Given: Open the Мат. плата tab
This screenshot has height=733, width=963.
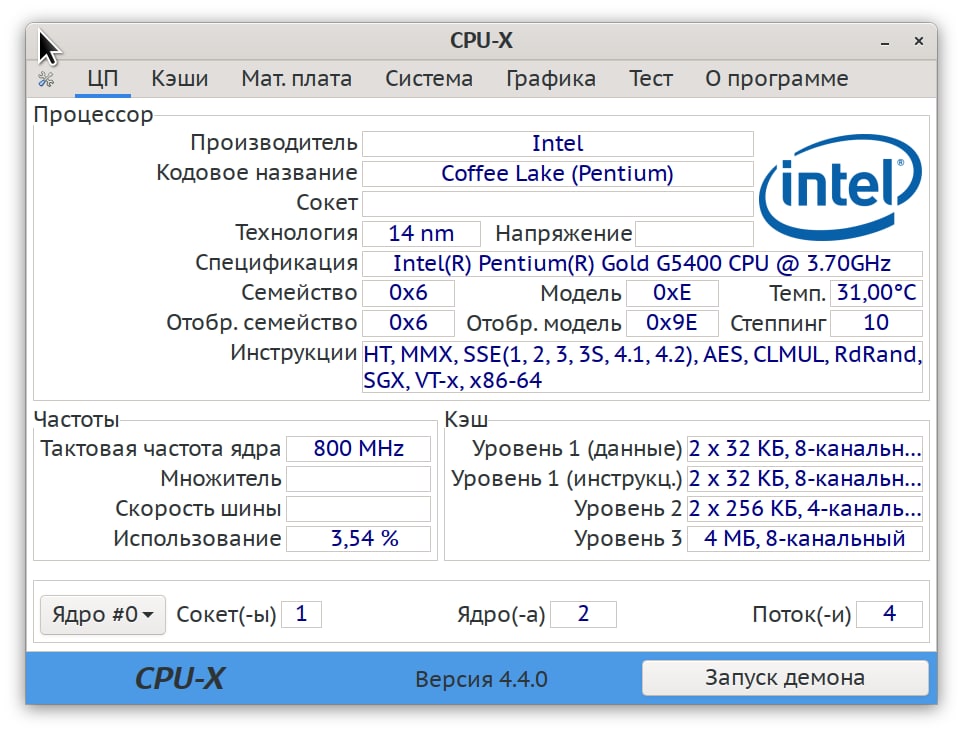Looking at the screenshot, I should coord(296,78).
